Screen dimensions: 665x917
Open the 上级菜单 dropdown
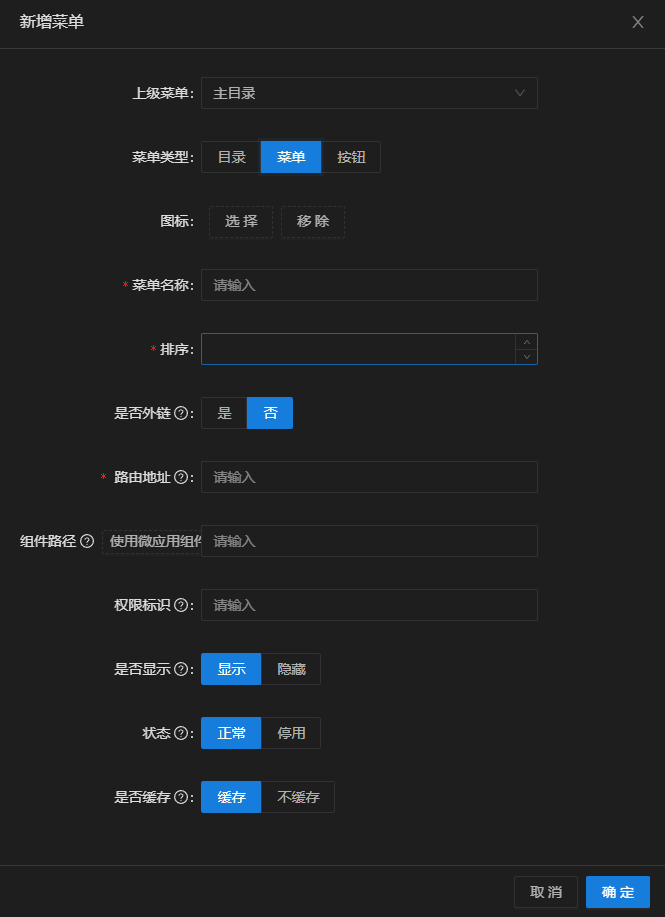(369, 93)
